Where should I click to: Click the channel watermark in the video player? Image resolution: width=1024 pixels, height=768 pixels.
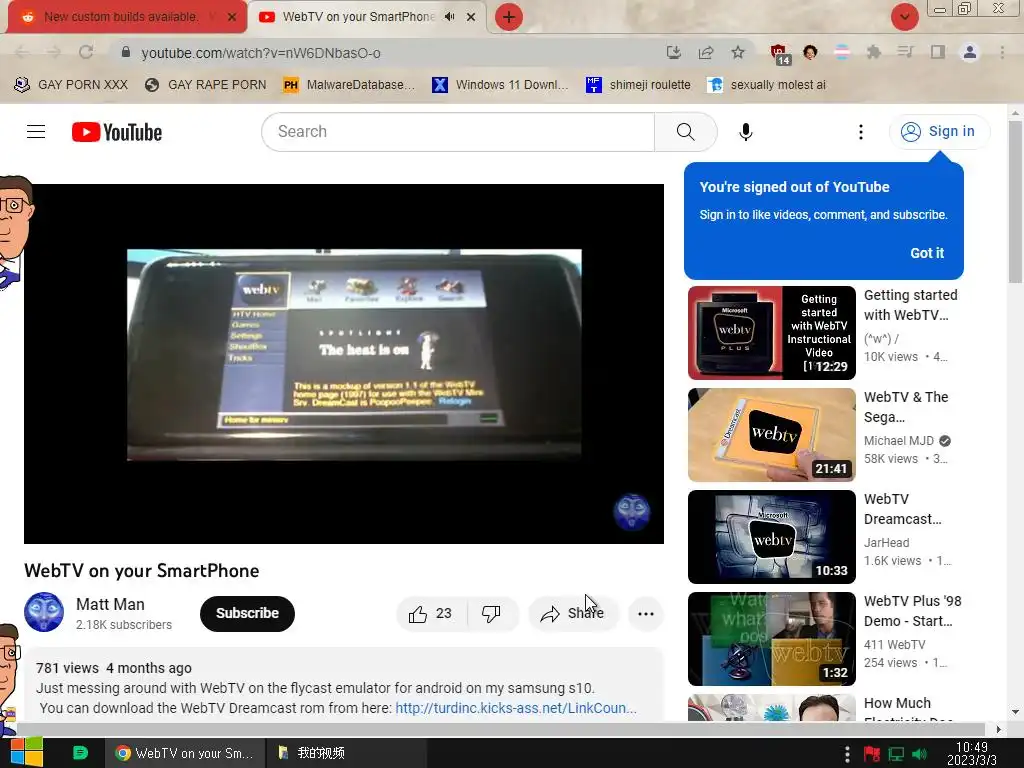point(632,511)
